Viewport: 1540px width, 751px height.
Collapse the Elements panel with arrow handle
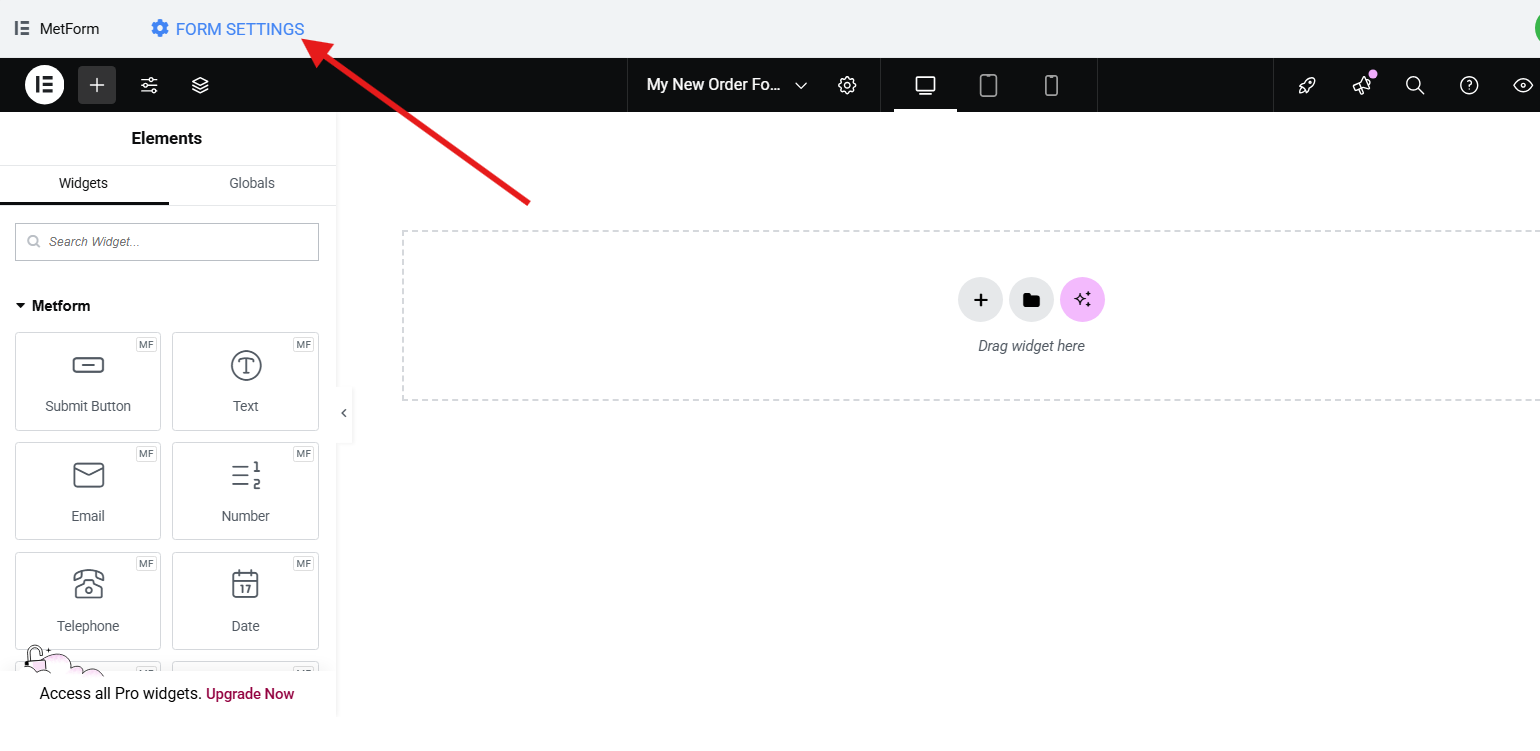coord(344,413)
